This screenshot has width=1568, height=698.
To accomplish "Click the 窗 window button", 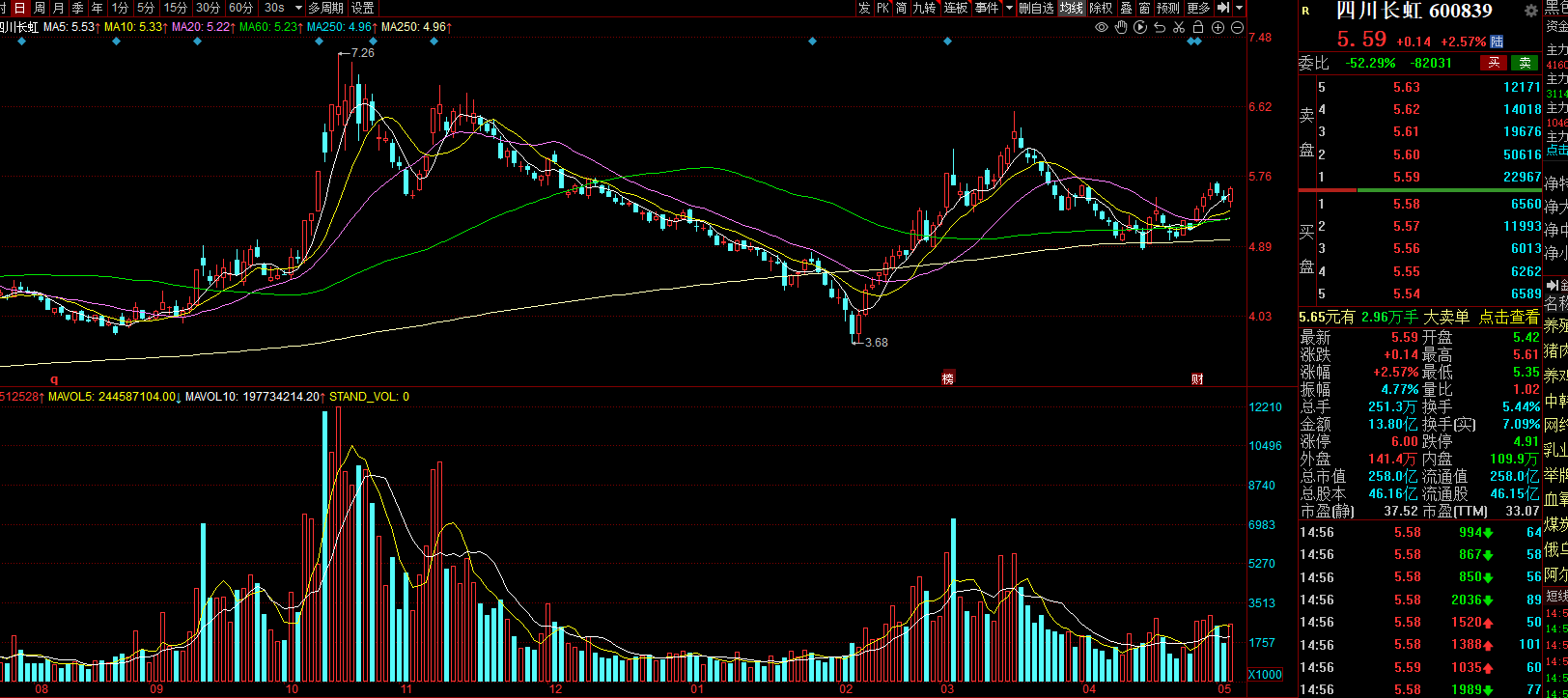I will [x=1144, y=8].
